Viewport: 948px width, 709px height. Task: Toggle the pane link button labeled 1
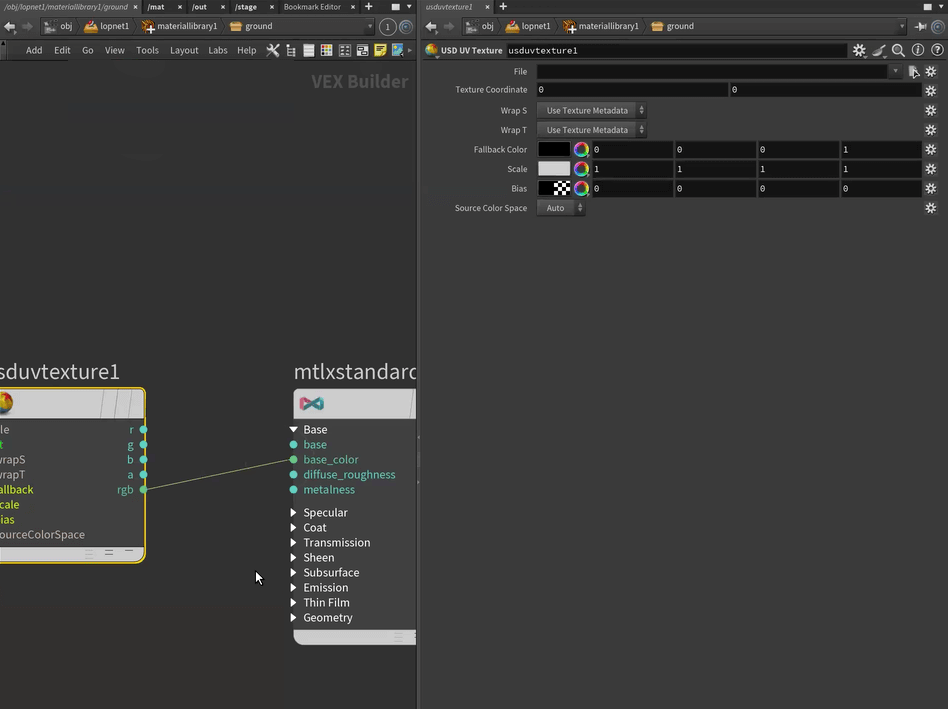[388, 26]
